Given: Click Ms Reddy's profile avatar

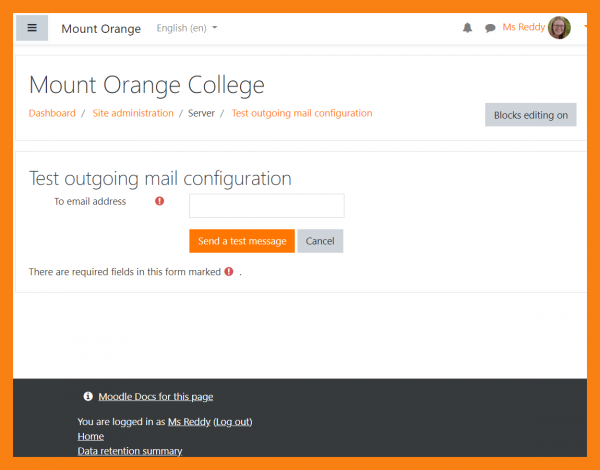Looking at the screenshot, I should point(560,28).
